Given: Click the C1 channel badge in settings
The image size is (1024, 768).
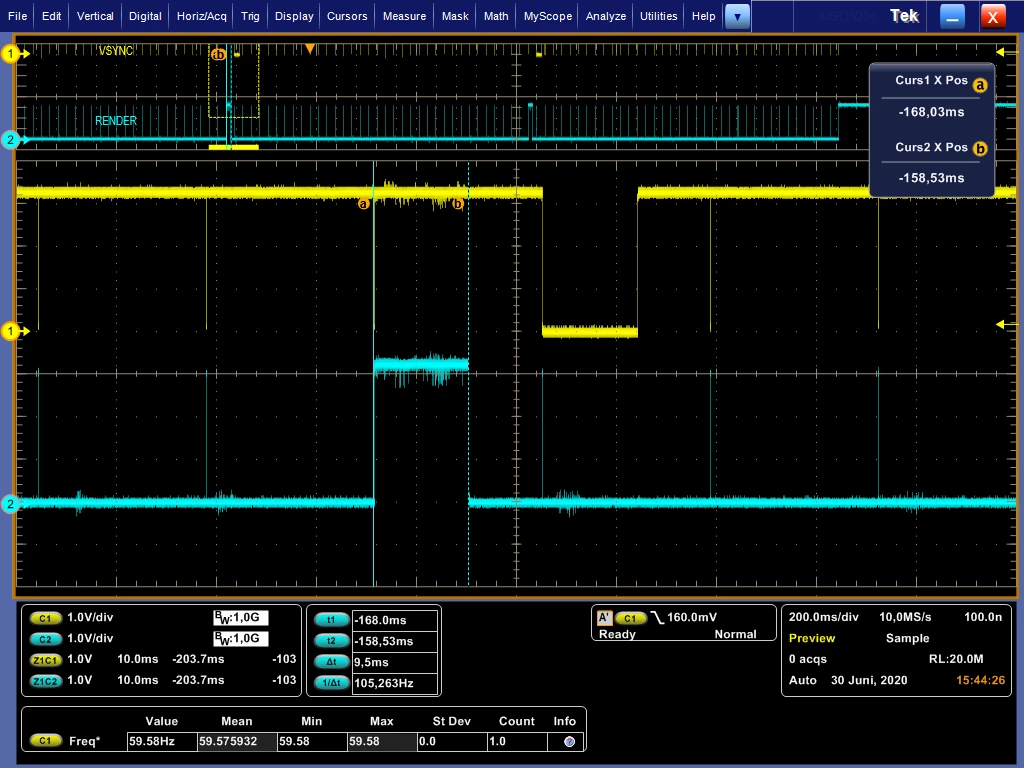Looking at the screenshot, I should tap(45, 618).
